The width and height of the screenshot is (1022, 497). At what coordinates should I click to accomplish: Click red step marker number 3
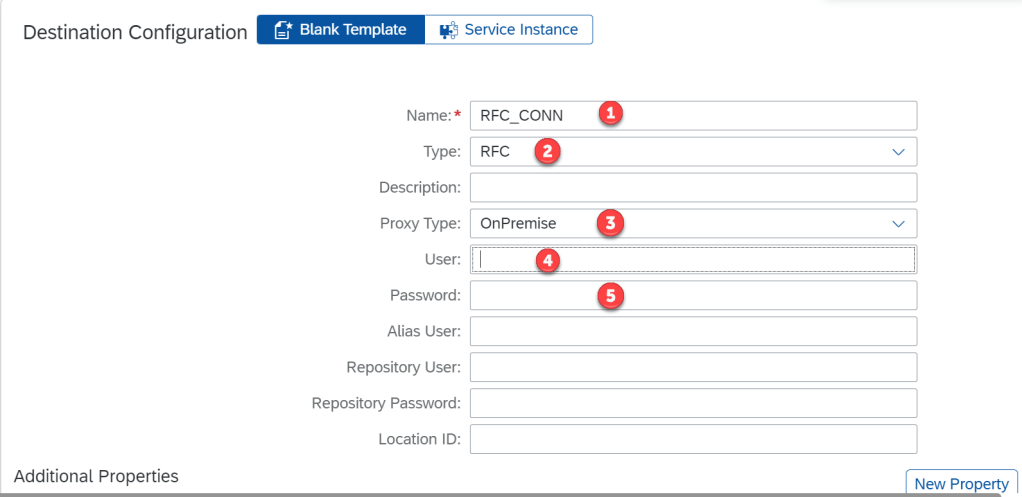point(610,223)
